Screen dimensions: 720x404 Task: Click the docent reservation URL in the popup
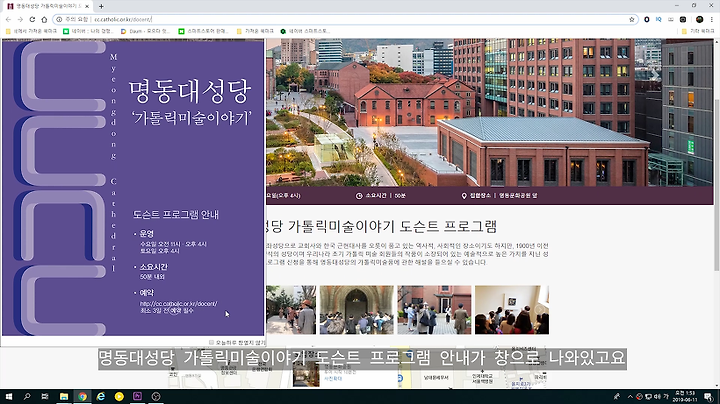(x=179, y=303)
